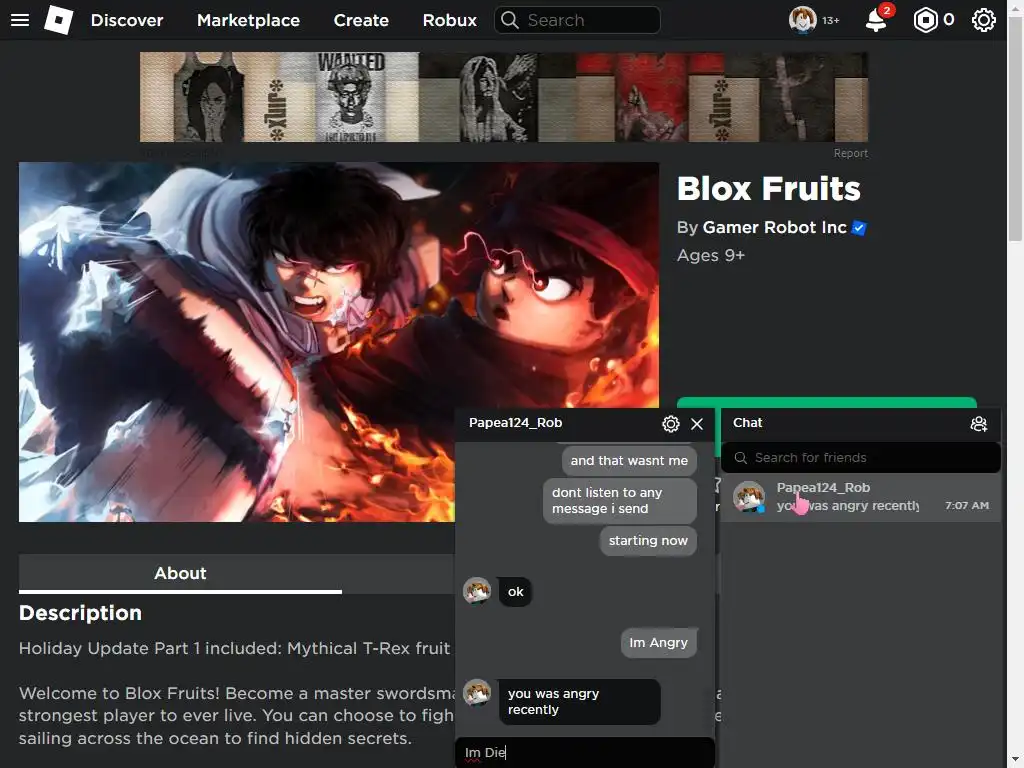Click 'dont listen to any message i send'

pos(619,500)
